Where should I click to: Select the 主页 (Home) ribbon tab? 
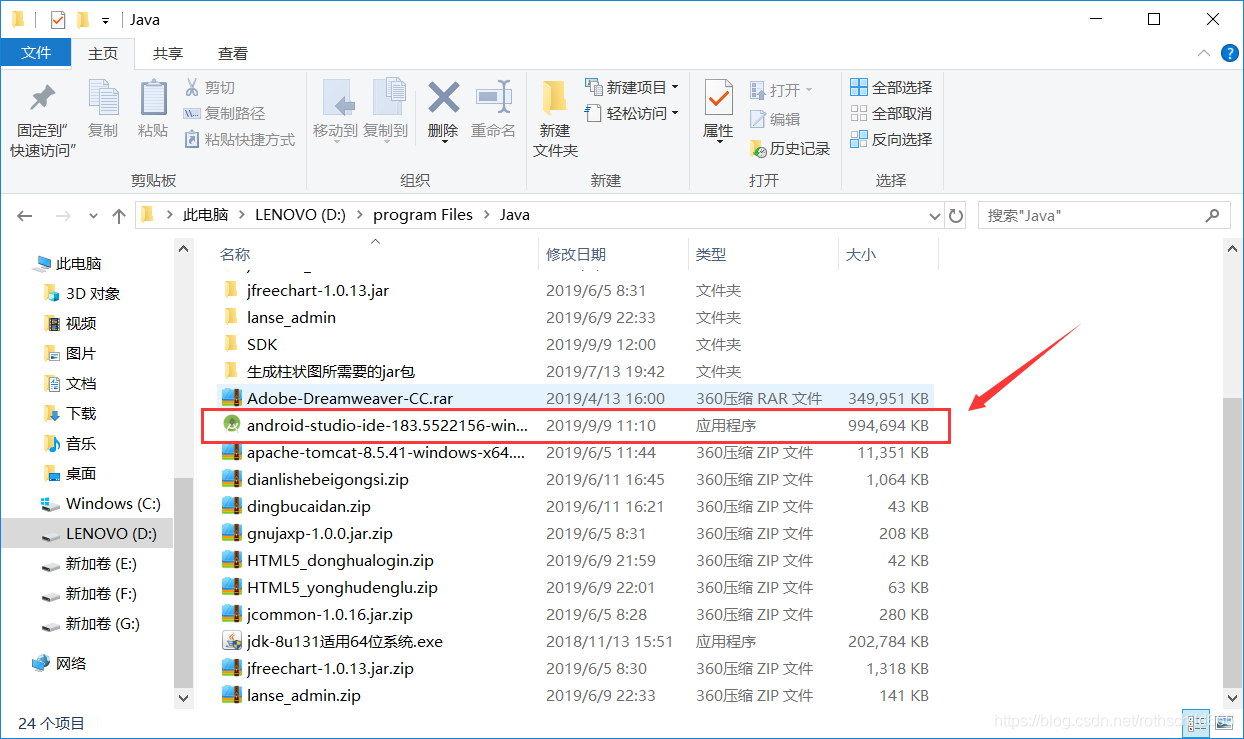click(x=103, y=53)
